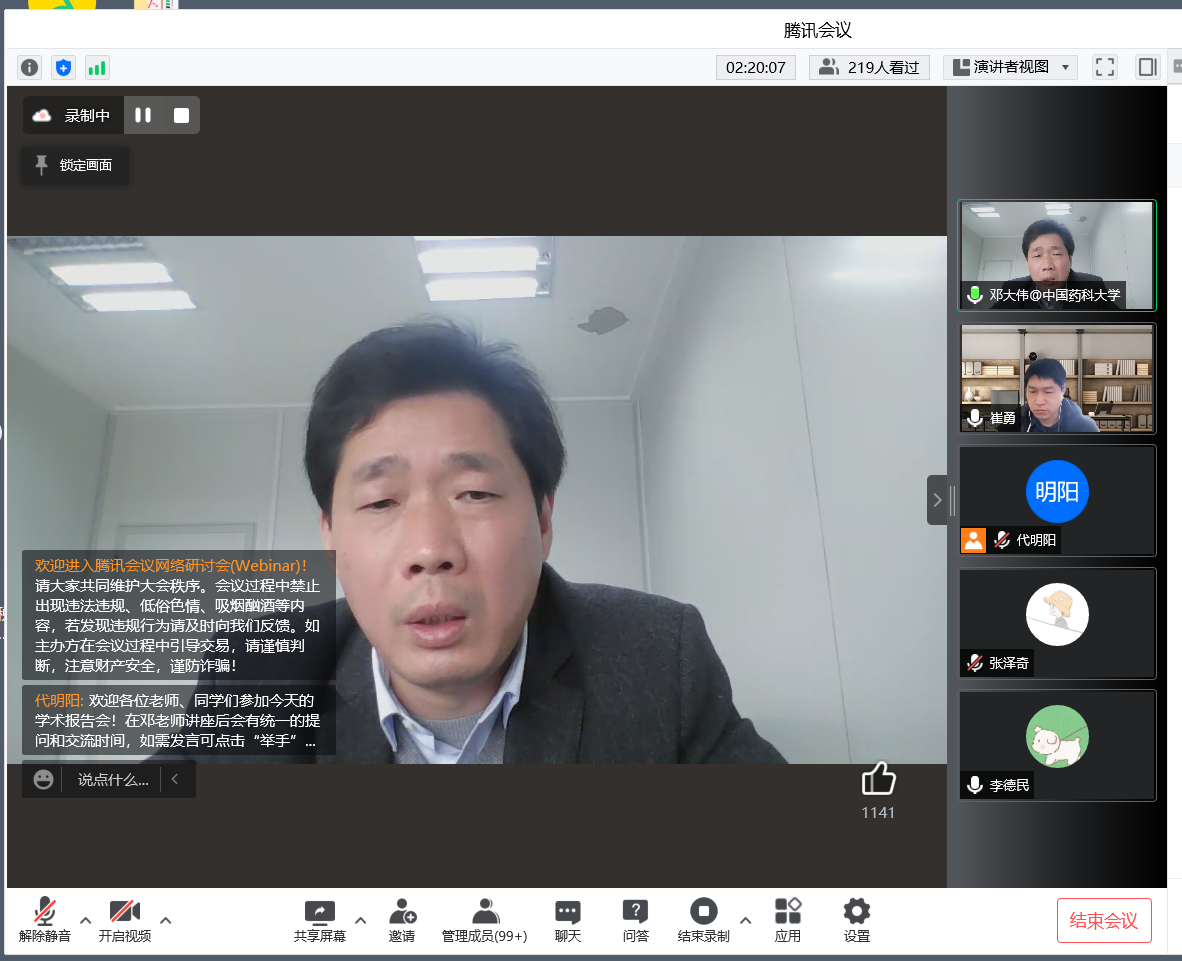The image size is (1182, 961).
Task: Open Settings (设置) gear
Action: point(856,918)
